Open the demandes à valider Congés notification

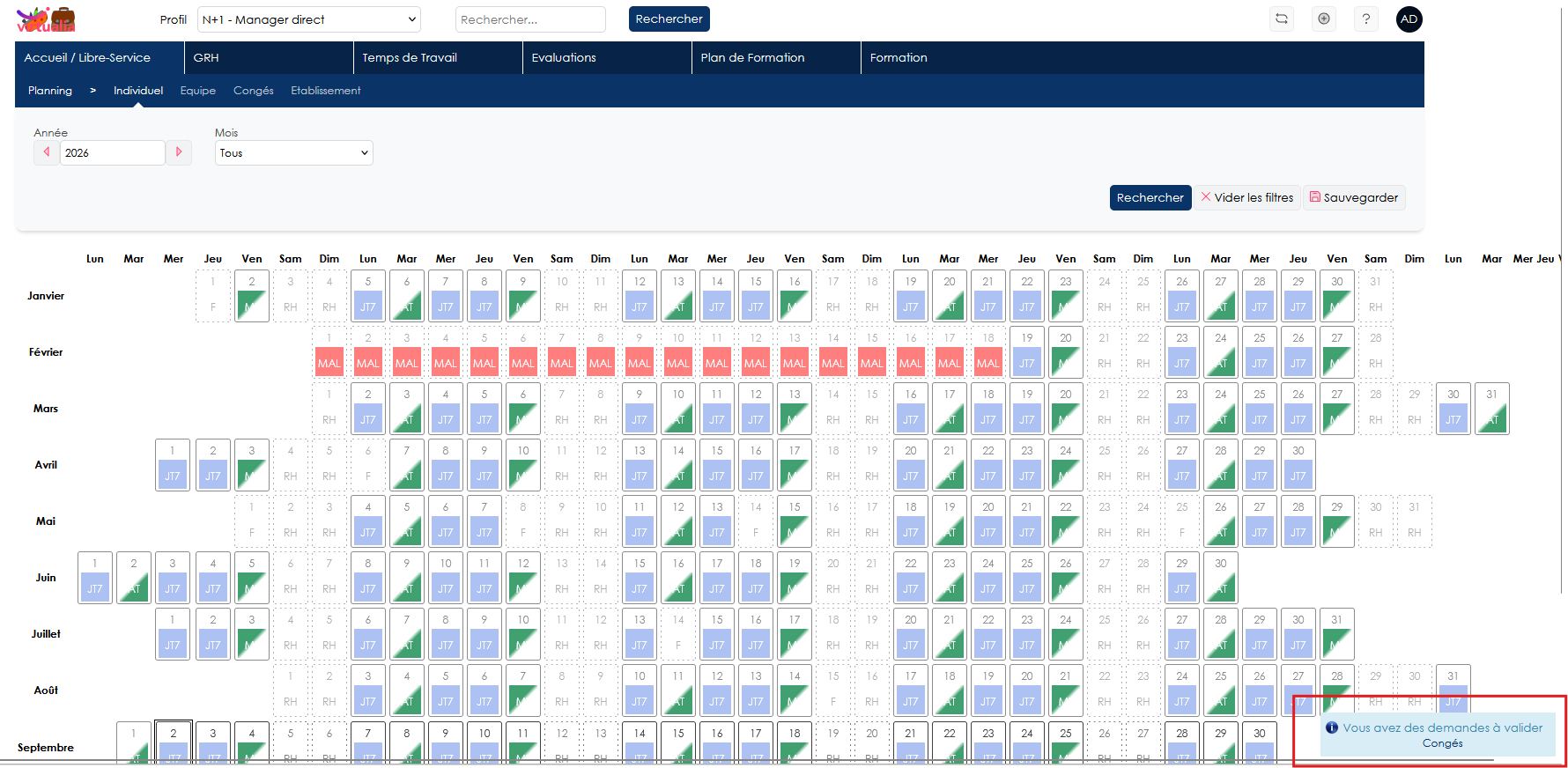(1439, 735)
